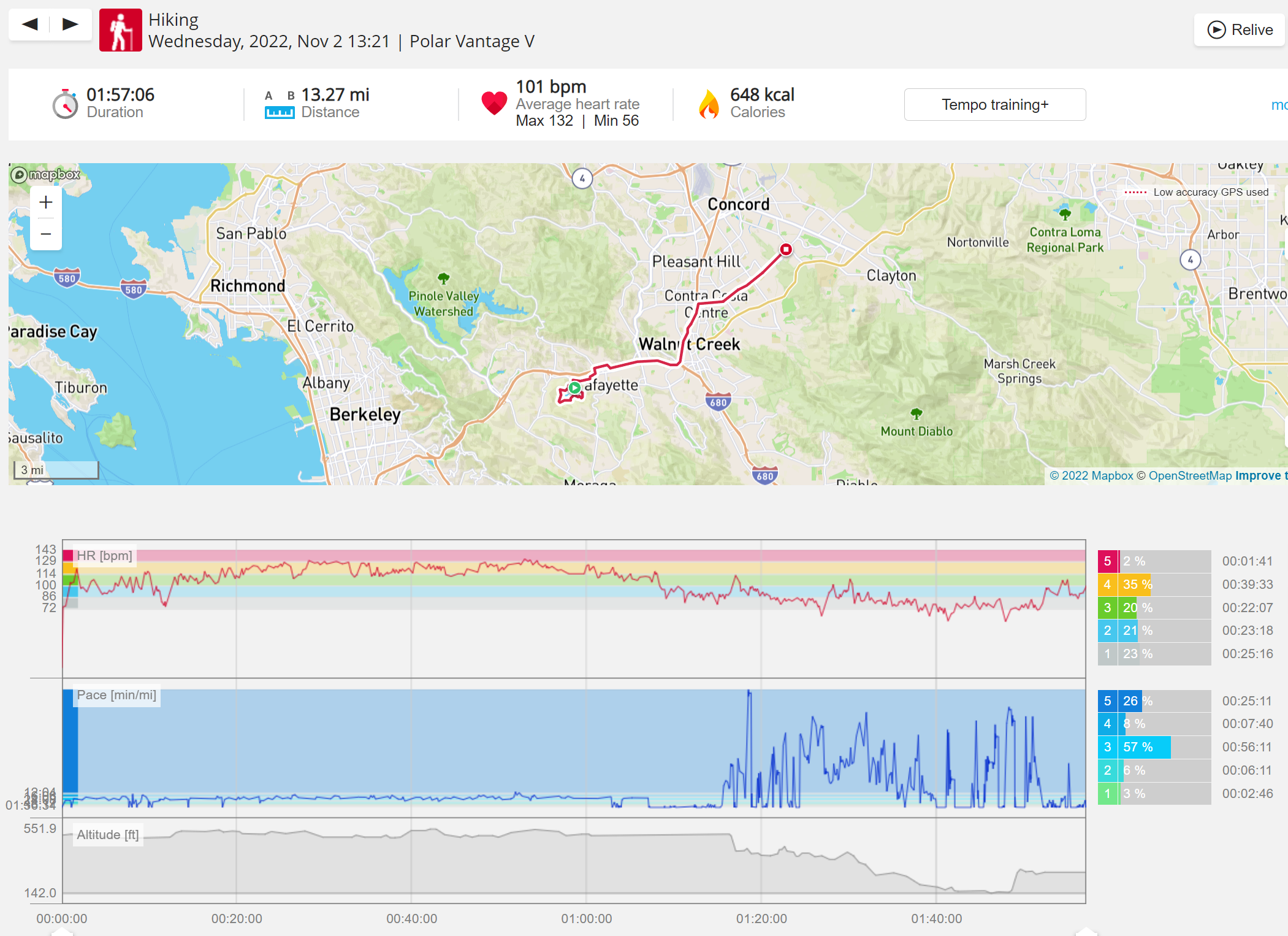Select heart rate zone 4 bar

1154,585
